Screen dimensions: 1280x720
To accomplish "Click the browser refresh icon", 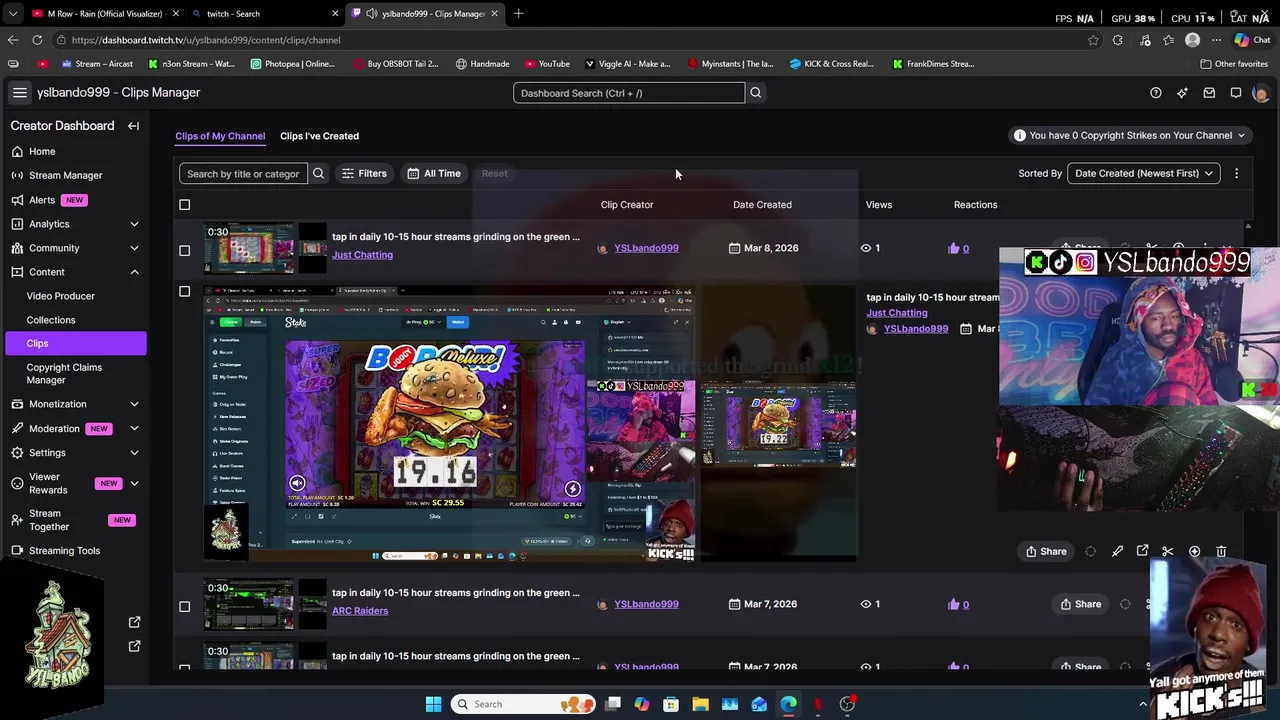I will [x=37, y=40].
